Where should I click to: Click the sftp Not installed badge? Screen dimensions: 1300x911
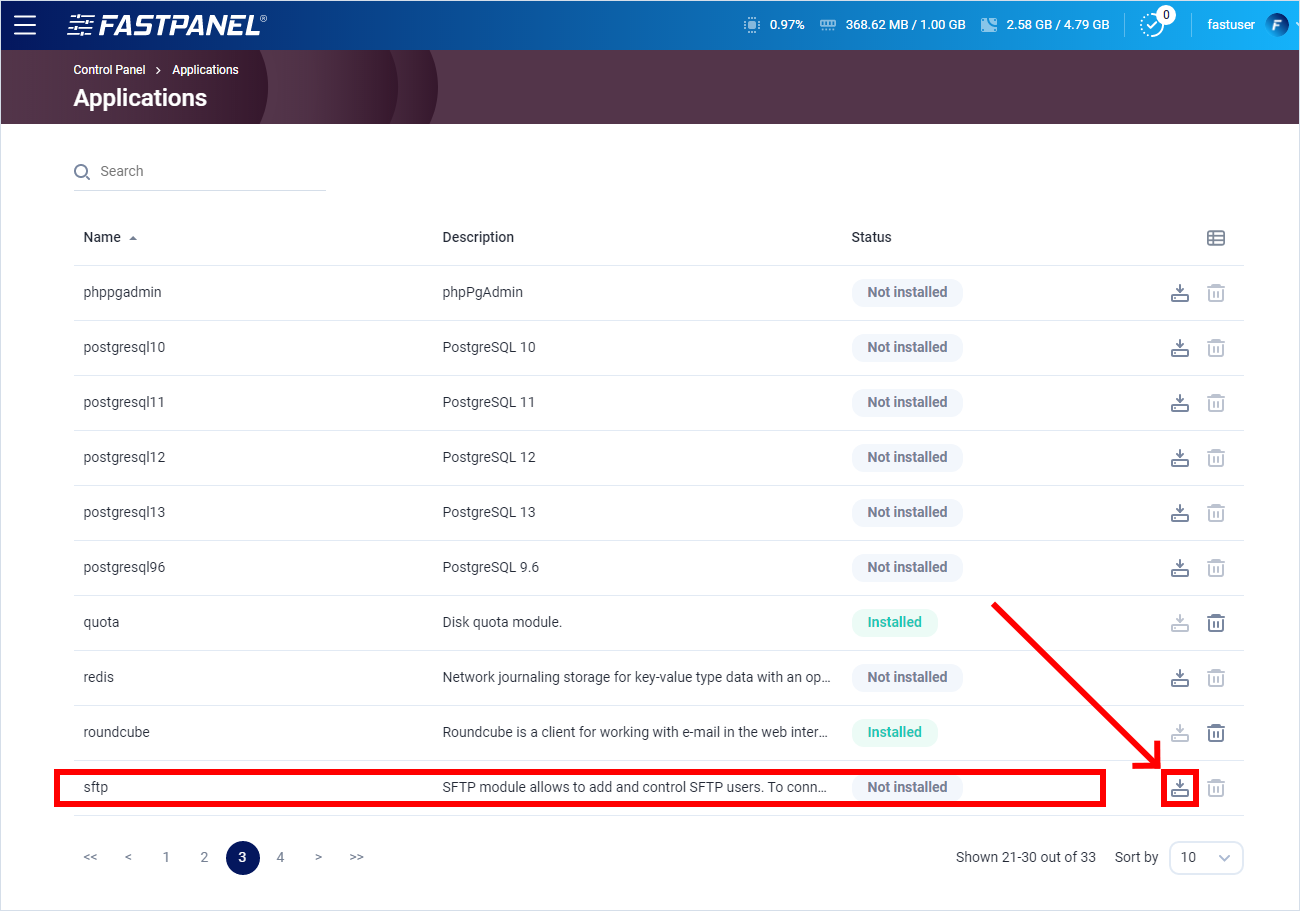tap(907, 788)
